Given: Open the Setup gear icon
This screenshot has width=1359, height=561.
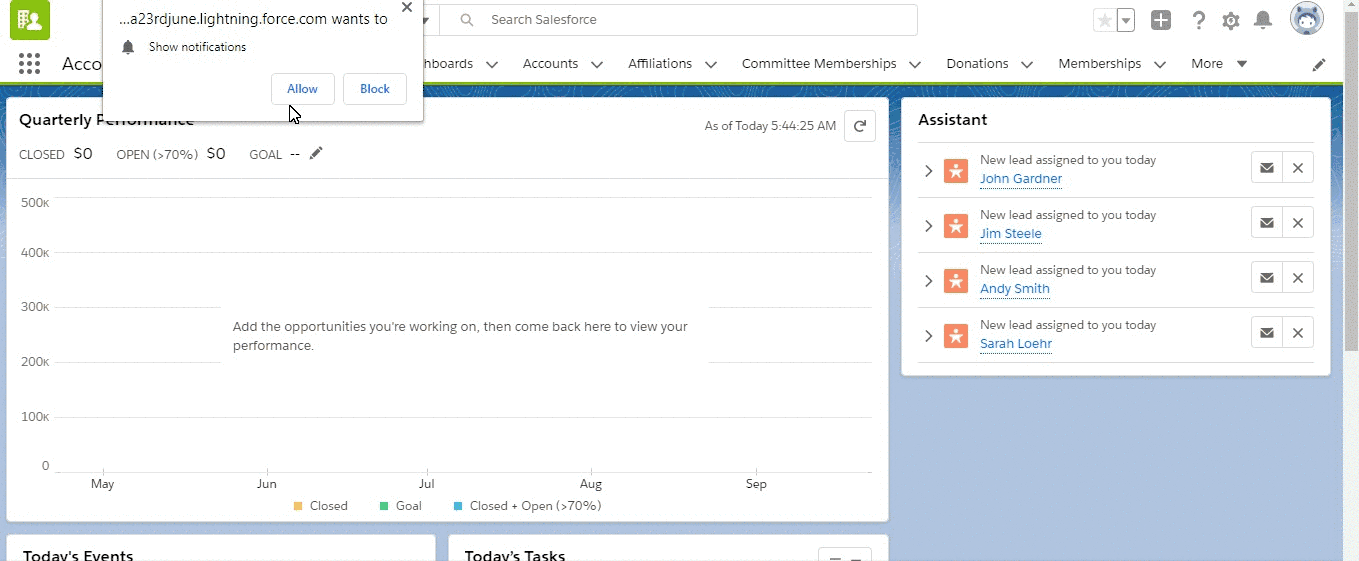Looking at the screenshot, I should click(1231, 21).
